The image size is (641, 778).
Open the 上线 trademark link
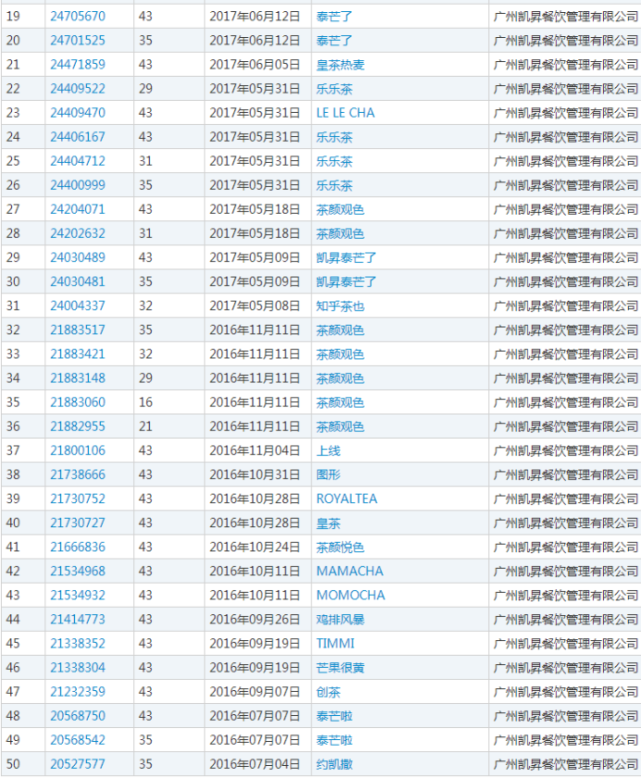[328, 451]
